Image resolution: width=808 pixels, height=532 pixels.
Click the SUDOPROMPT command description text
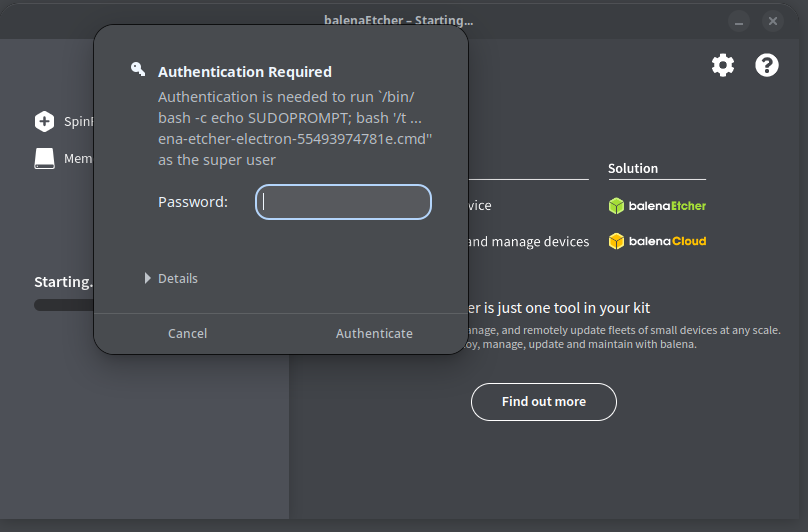click(x=295, y=128)
